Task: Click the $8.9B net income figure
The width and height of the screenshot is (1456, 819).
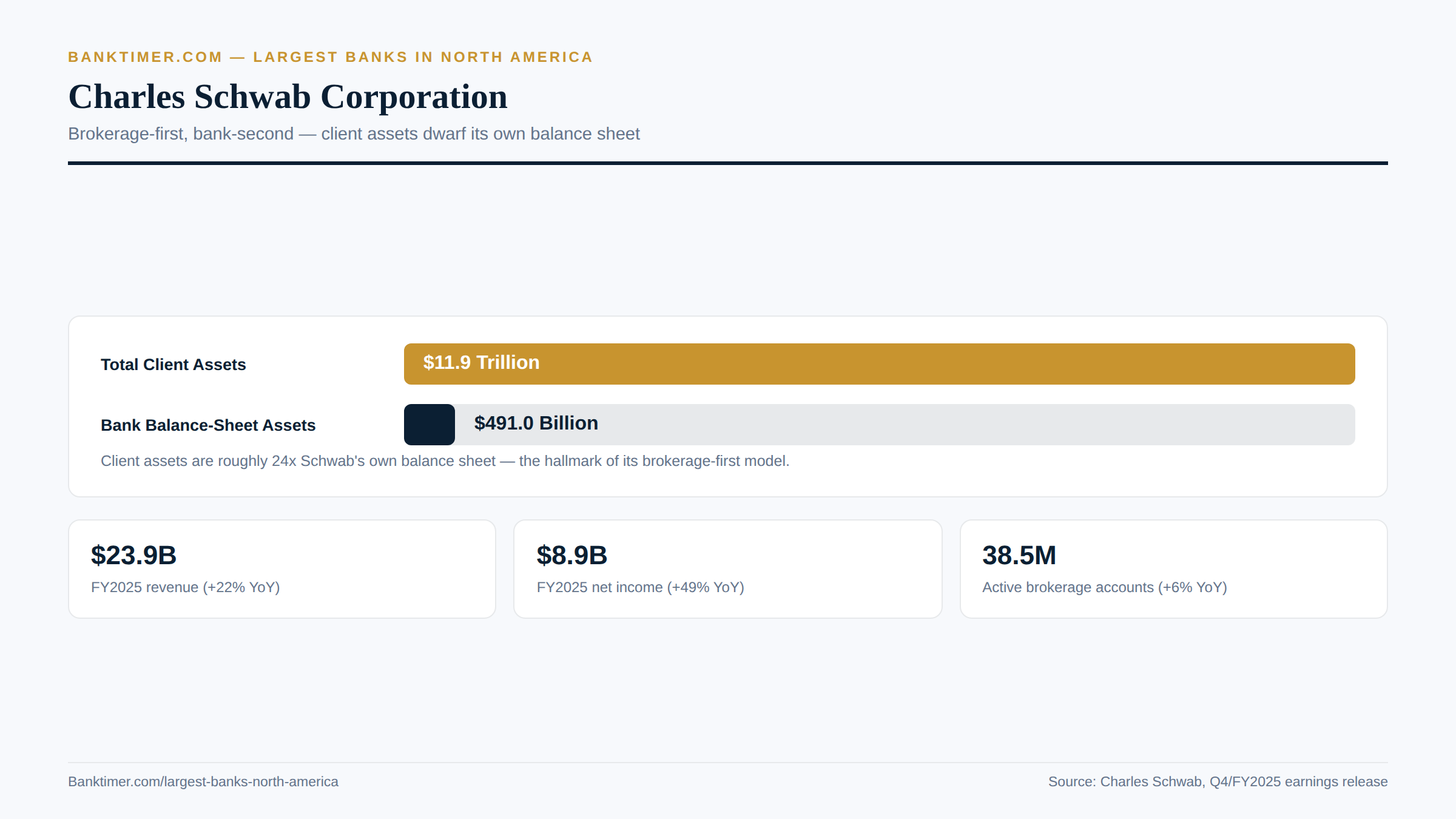Action: click(571, 555)
